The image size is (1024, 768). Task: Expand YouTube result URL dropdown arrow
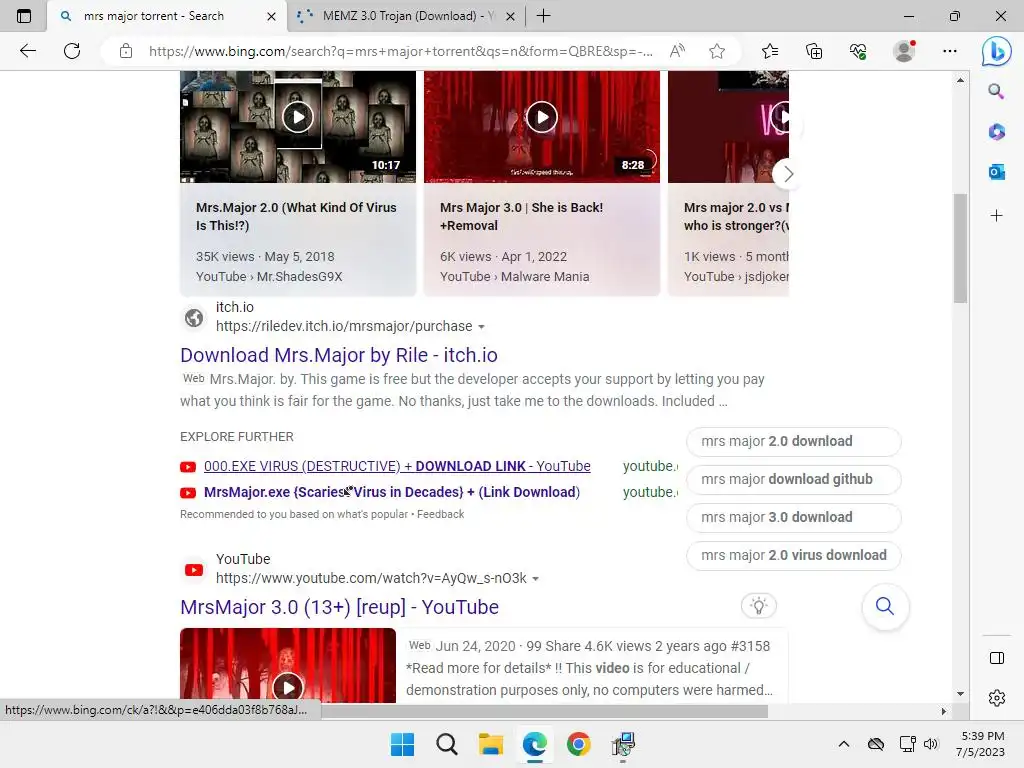click(x=536, y=579)
